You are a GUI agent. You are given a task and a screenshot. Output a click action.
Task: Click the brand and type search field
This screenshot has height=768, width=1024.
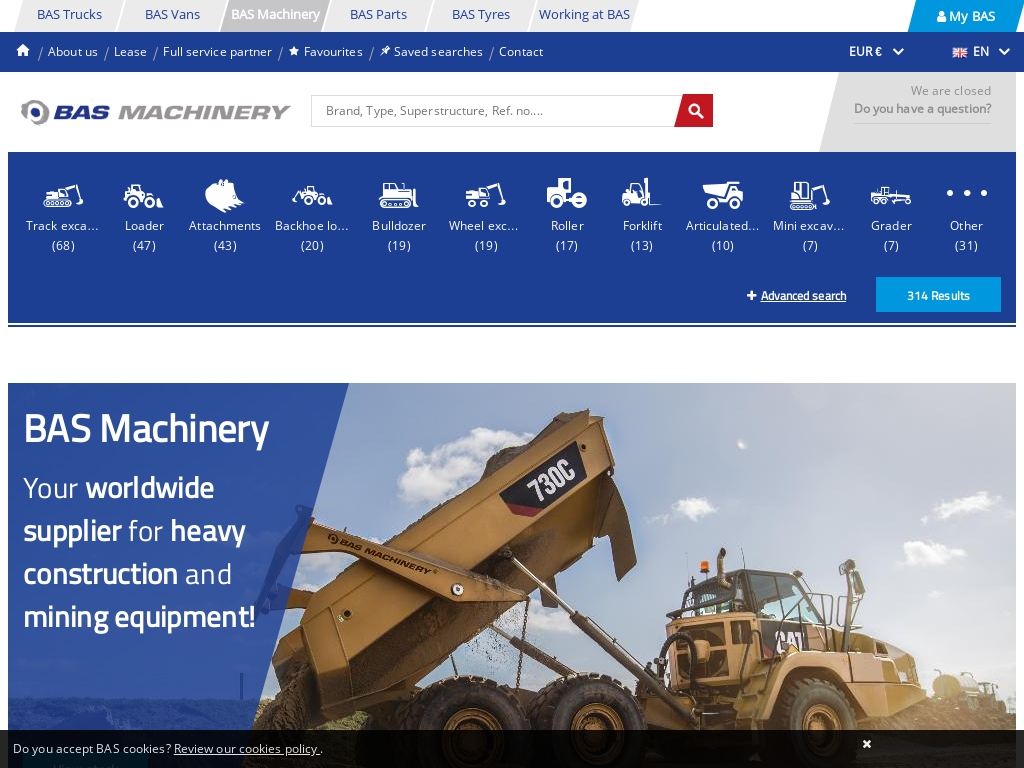pyautogui.click(x=494, y=111)
